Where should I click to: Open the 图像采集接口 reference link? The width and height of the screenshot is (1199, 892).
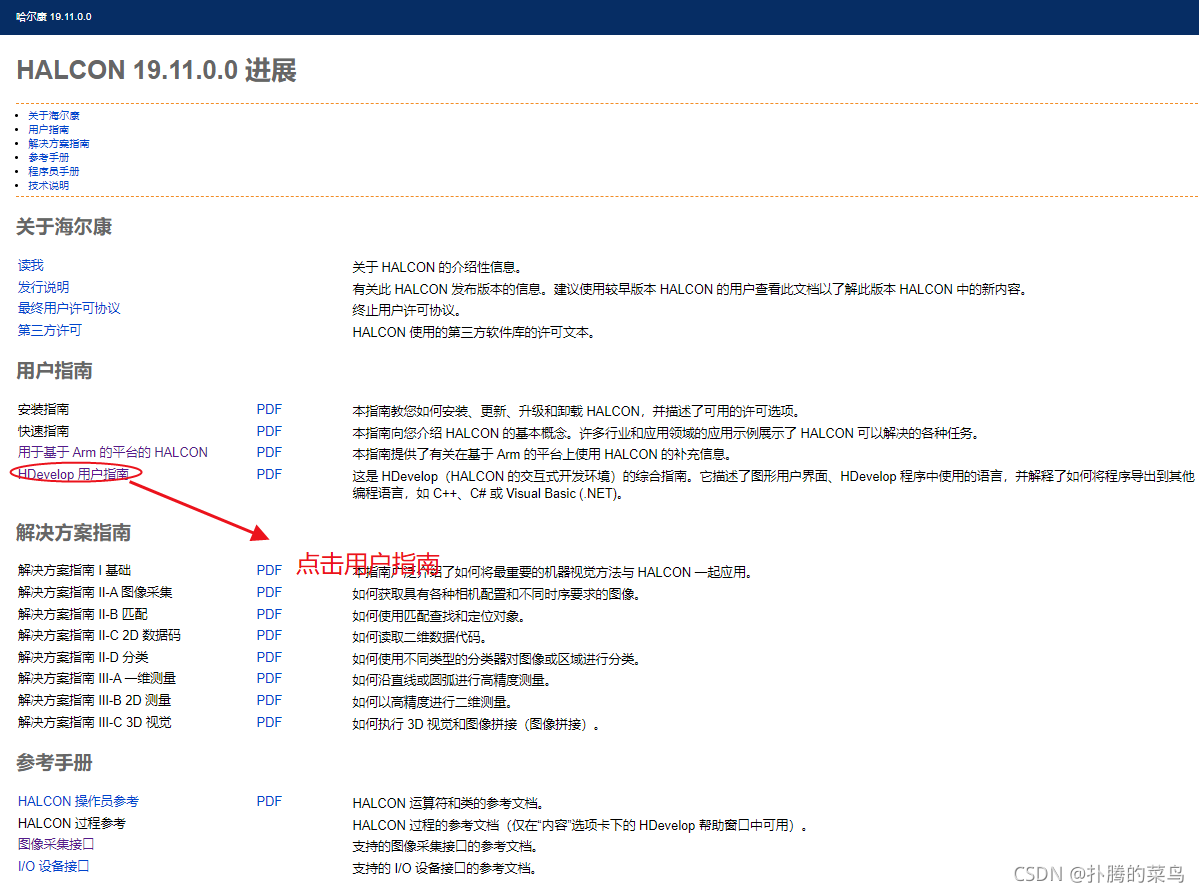56,844
